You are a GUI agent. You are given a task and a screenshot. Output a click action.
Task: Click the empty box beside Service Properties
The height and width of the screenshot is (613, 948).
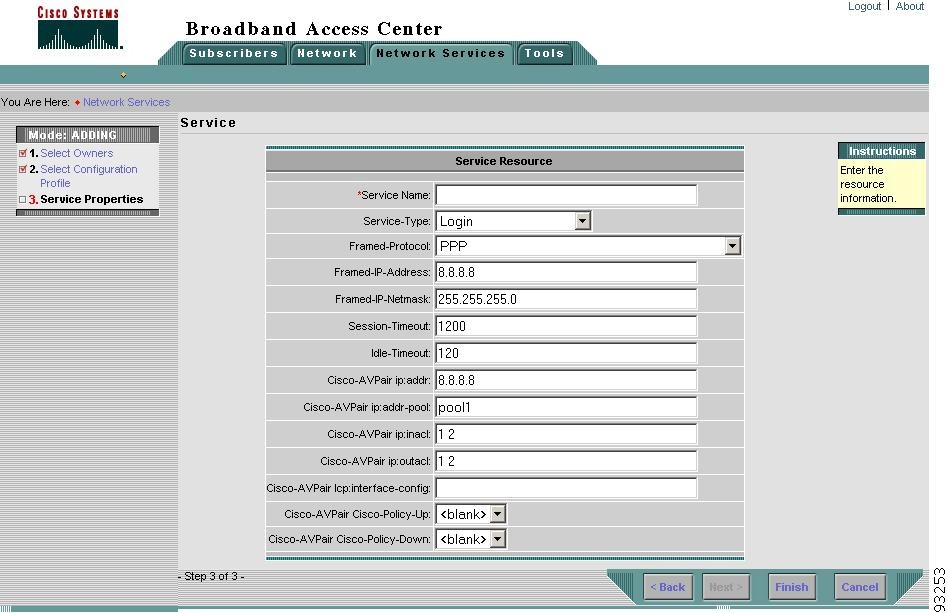pos(23,199)
